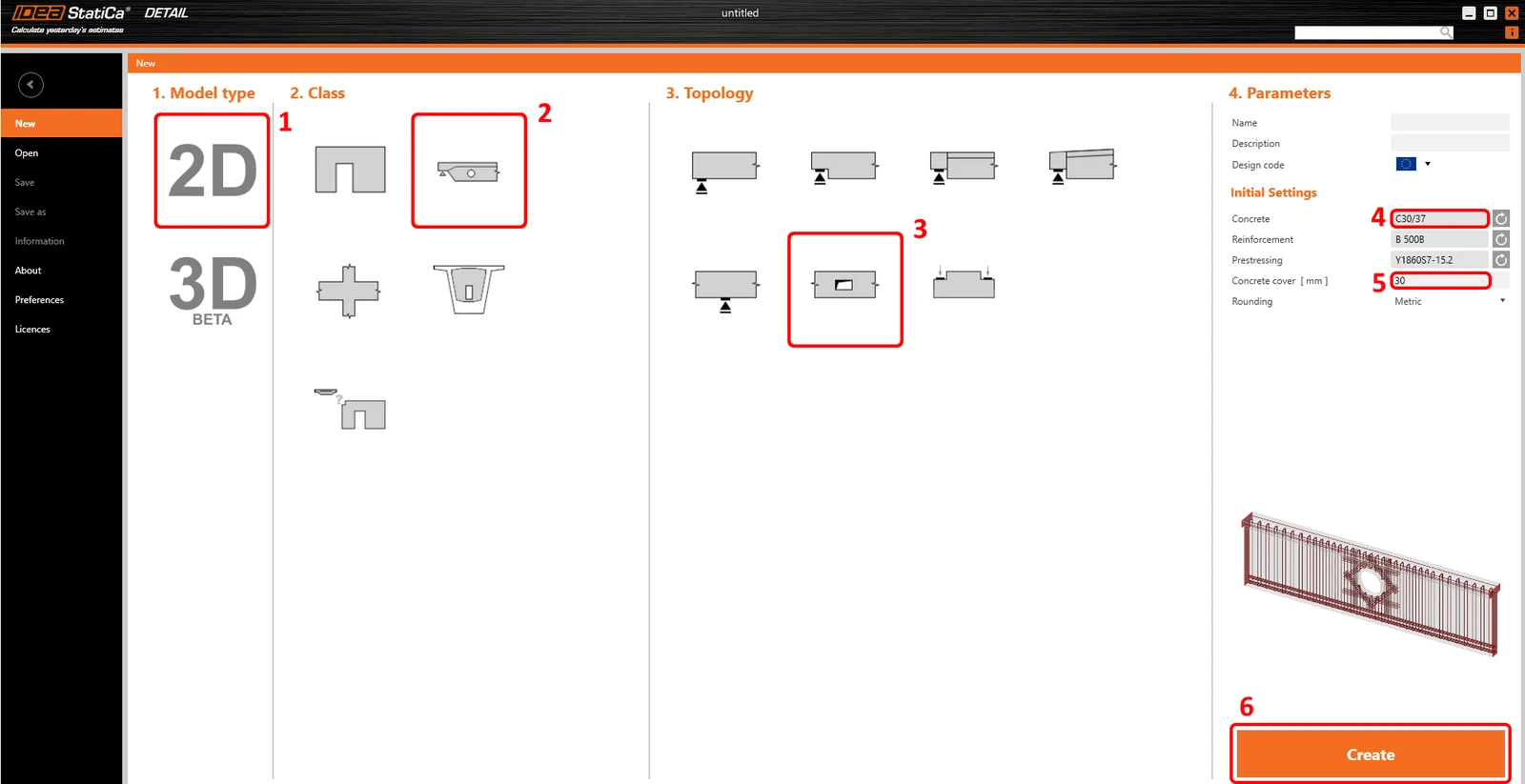The width and height of the screenshot is (1525, 784).
Task: Reset the Concrete material value
Action: tap(1501, 218)
